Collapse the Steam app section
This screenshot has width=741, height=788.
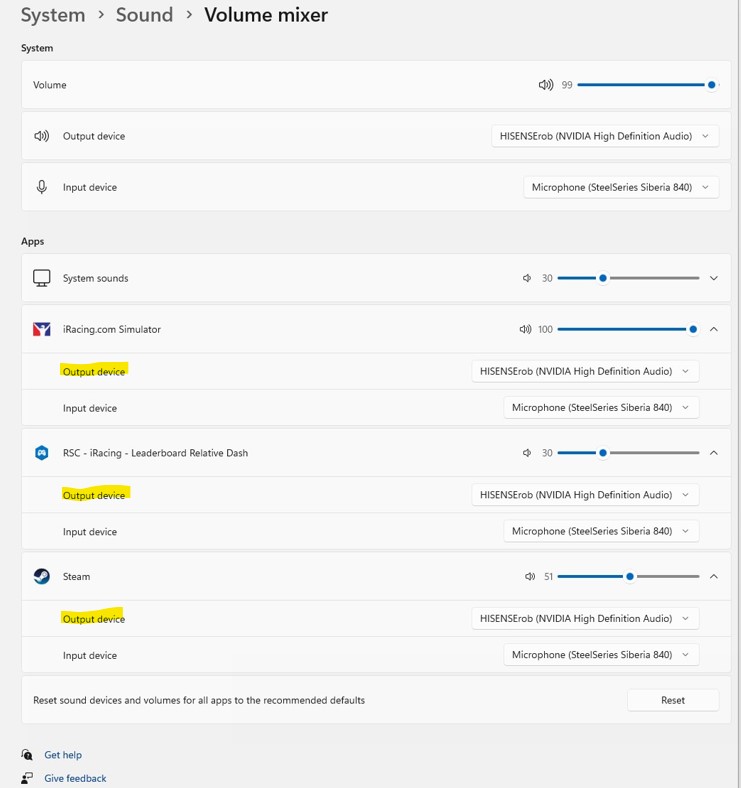click(x=714, y=576)
